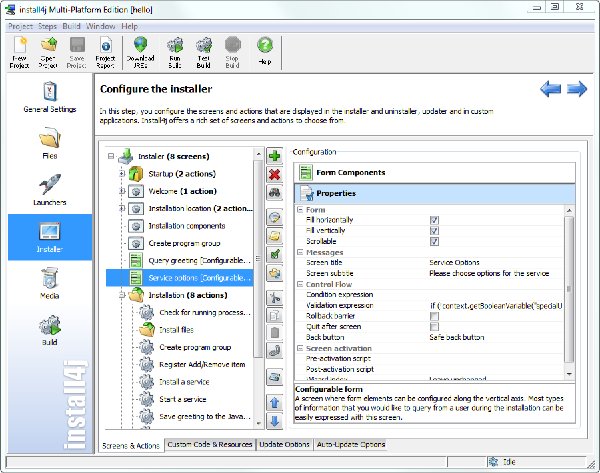The width and height of the screenshot is (600, 473).
Task: Uncheck the Fill vertically checkbox
Action: pos(434,231)
